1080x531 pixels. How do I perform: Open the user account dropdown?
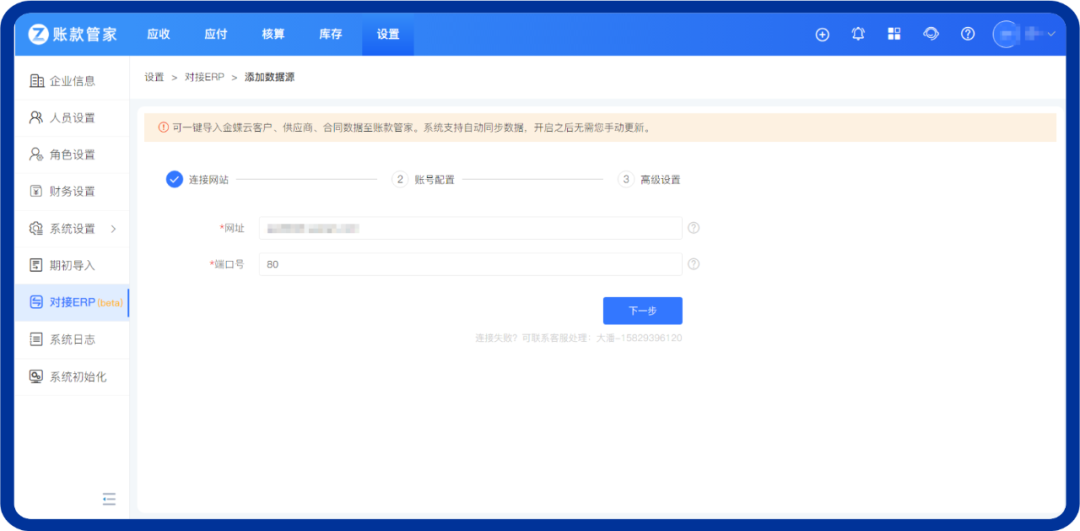pyautogui.click(x=1024, y=34)
